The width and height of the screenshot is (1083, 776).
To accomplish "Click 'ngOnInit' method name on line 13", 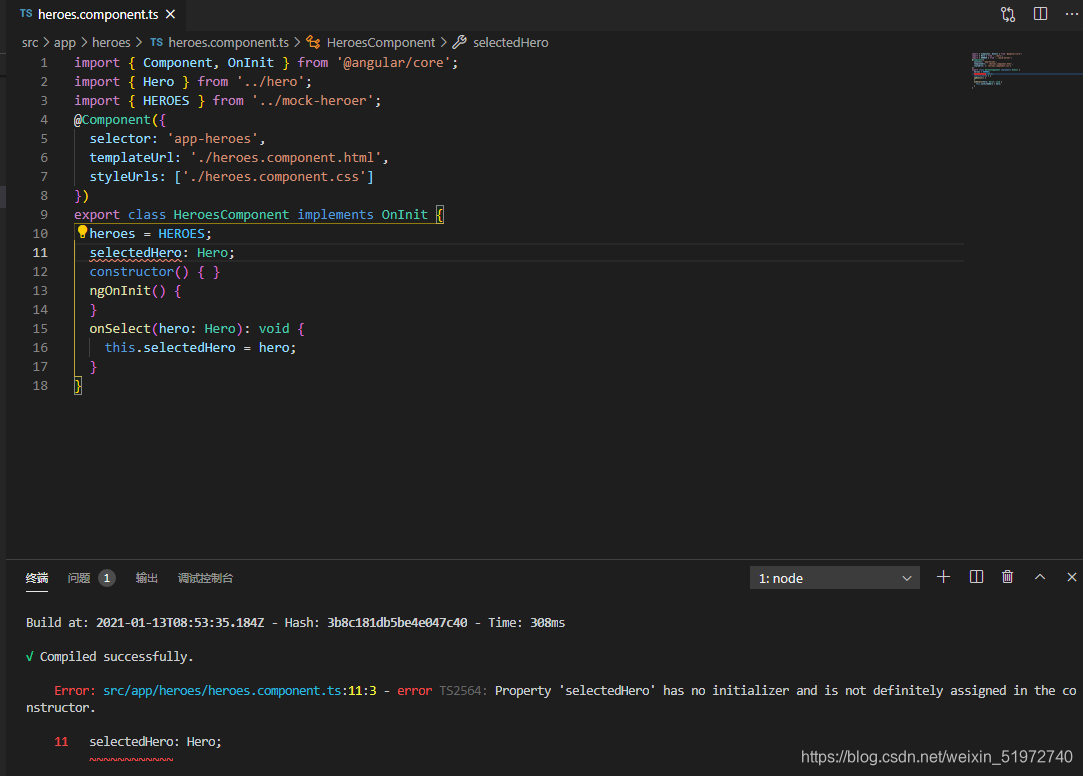I will coord(119,291).
